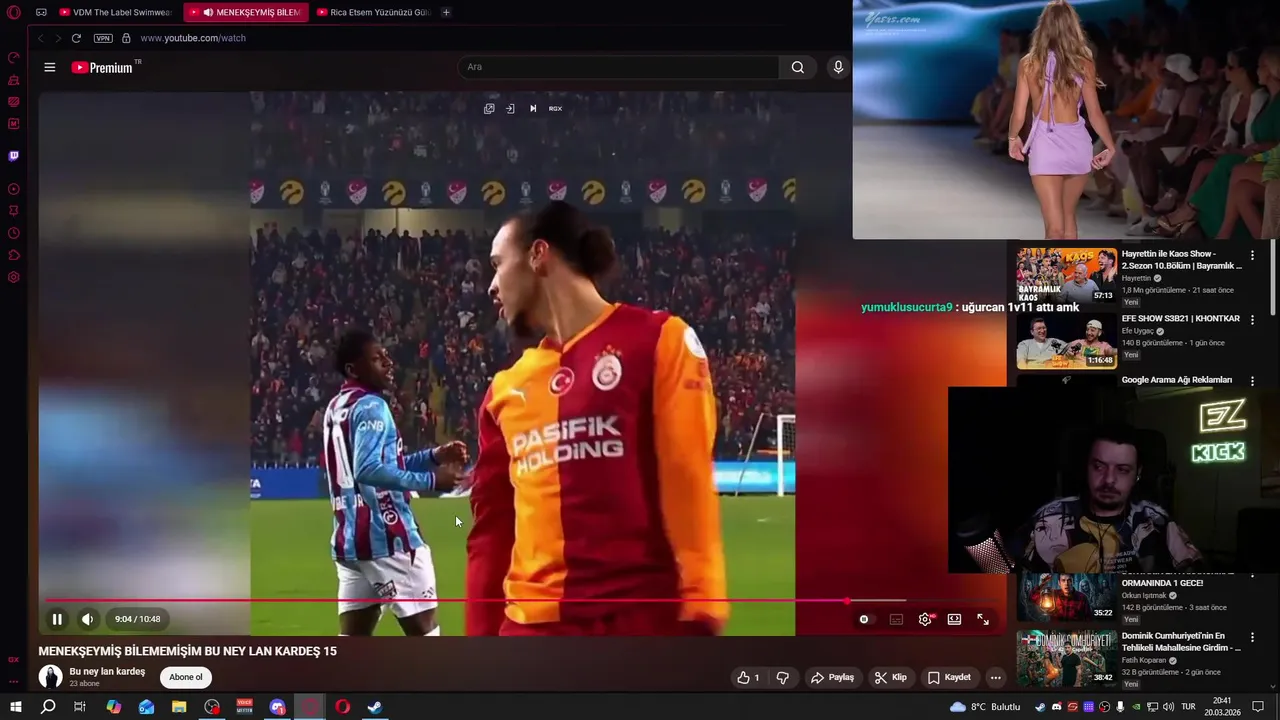Save video with Kaydet button
This screenshot has height=720, width=1280.
[x=949, y=677]
